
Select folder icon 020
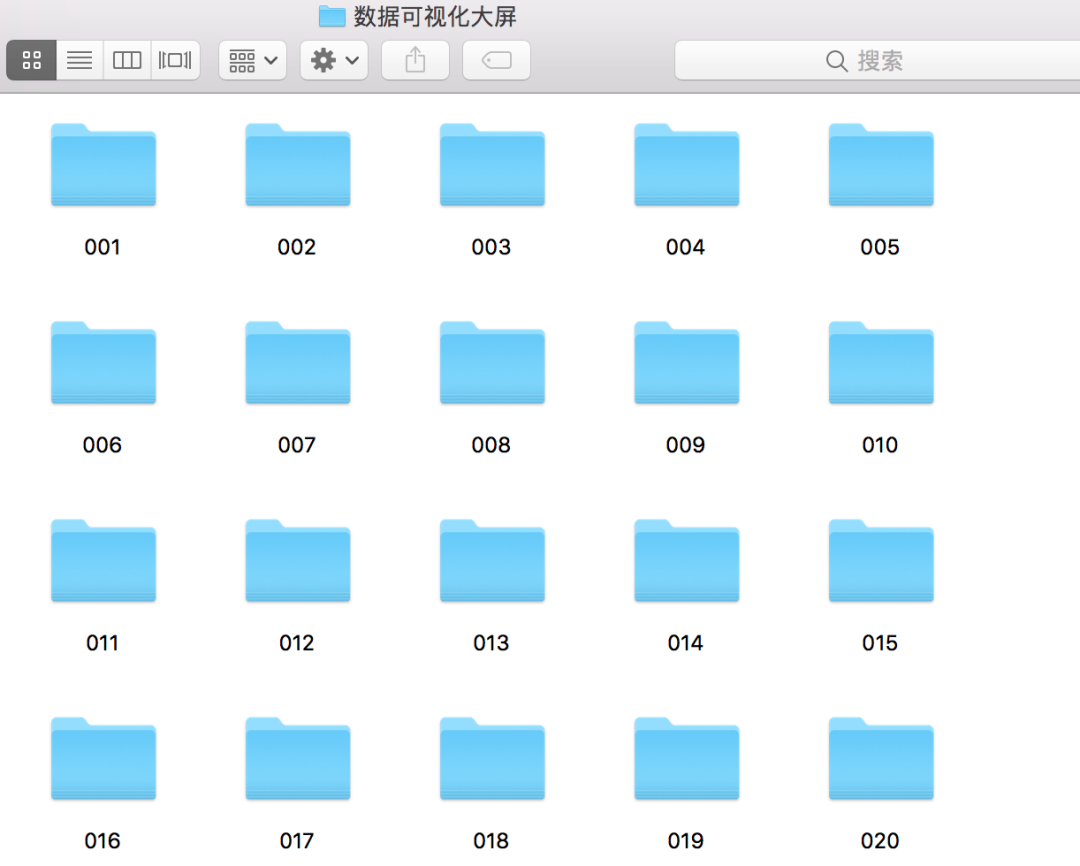[x=880, y=759]
